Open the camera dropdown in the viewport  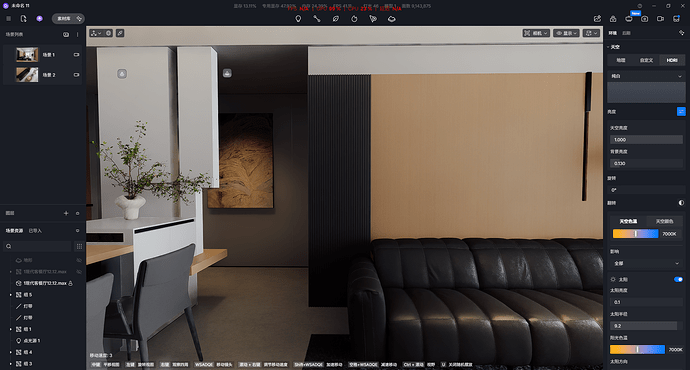(x=536, y=33)
